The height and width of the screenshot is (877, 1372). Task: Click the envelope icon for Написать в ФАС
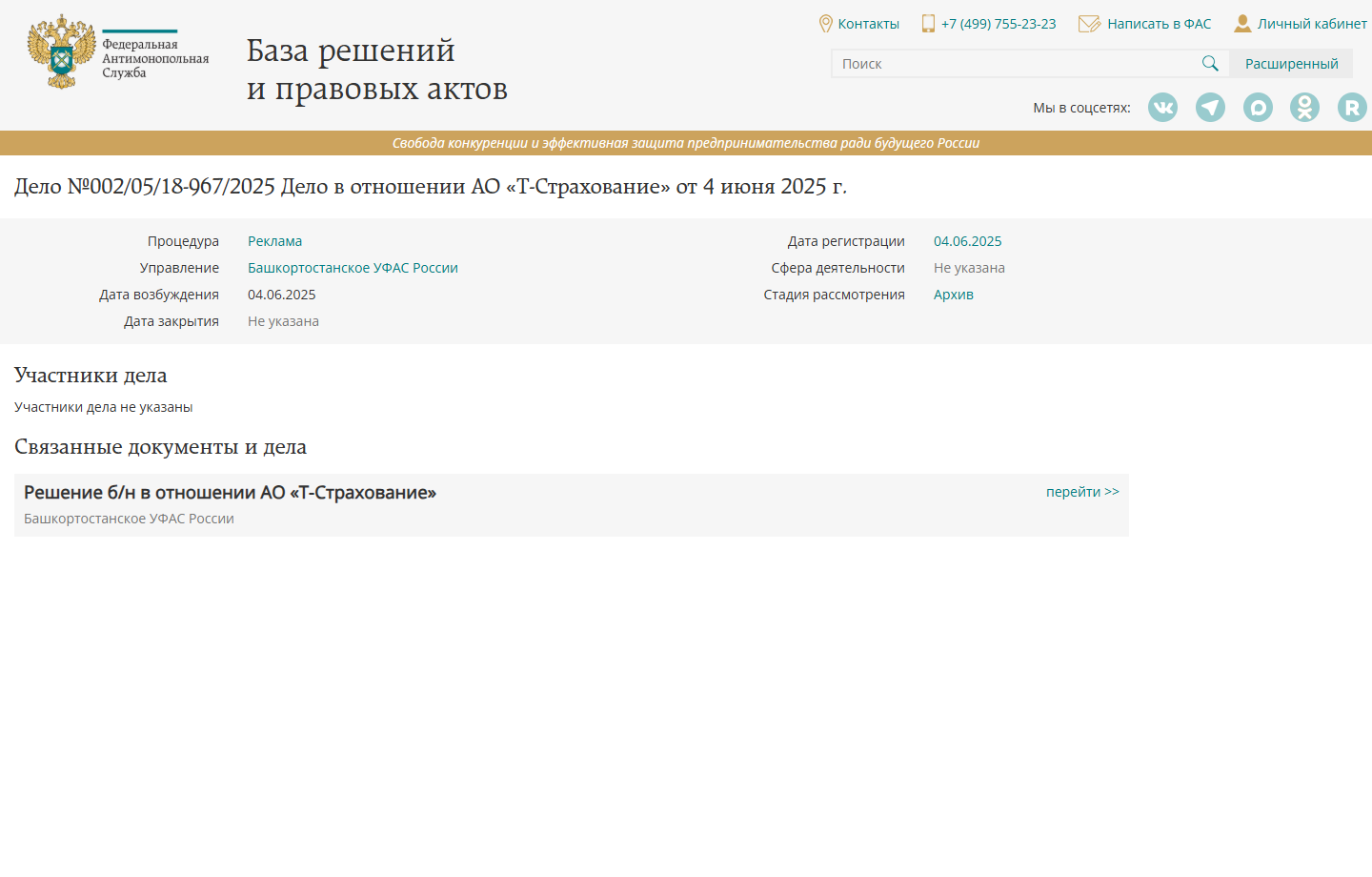coord(1089,24)
